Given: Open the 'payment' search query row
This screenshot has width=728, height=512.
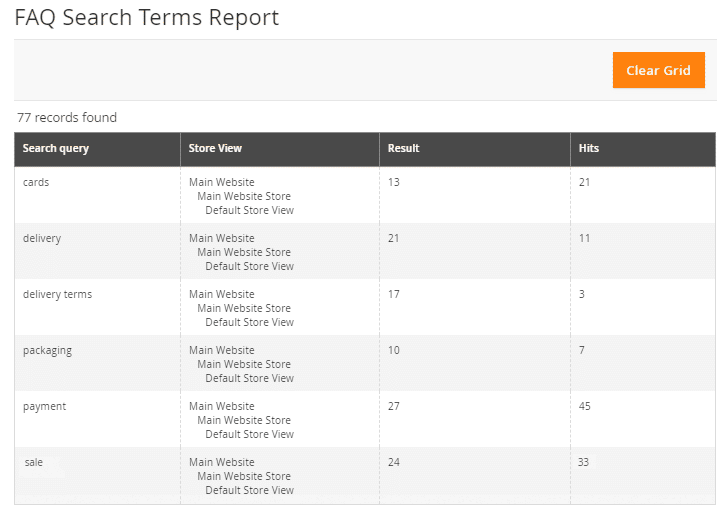Looking at the screenshot, I should [365, 419].
